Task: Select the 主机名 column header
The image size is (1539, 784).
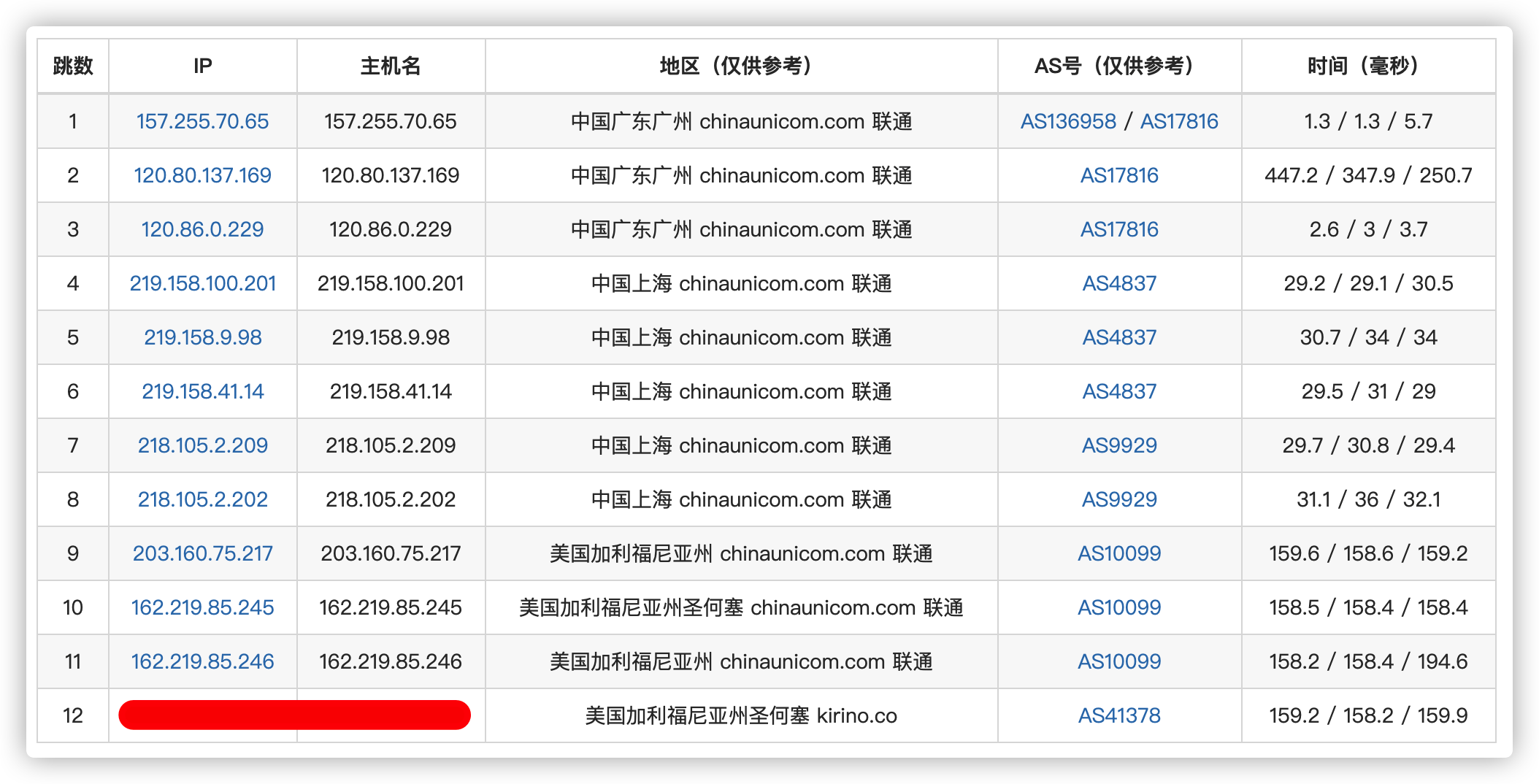Action: 391,66
